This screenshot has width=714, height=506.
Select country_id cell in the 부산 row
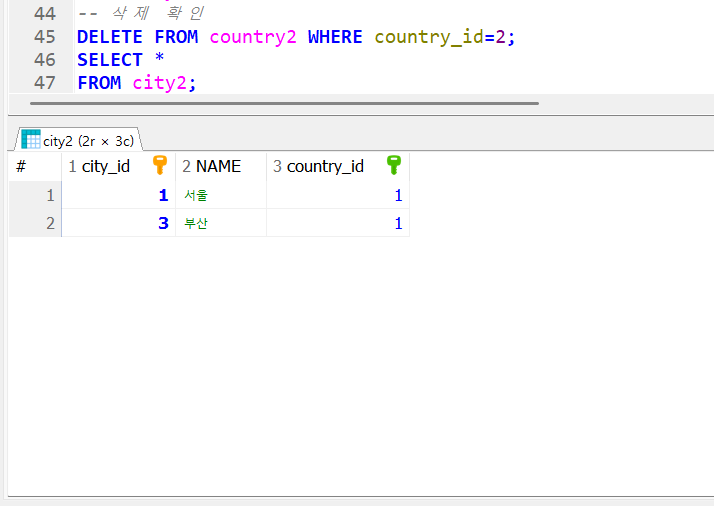pos(338,223)
